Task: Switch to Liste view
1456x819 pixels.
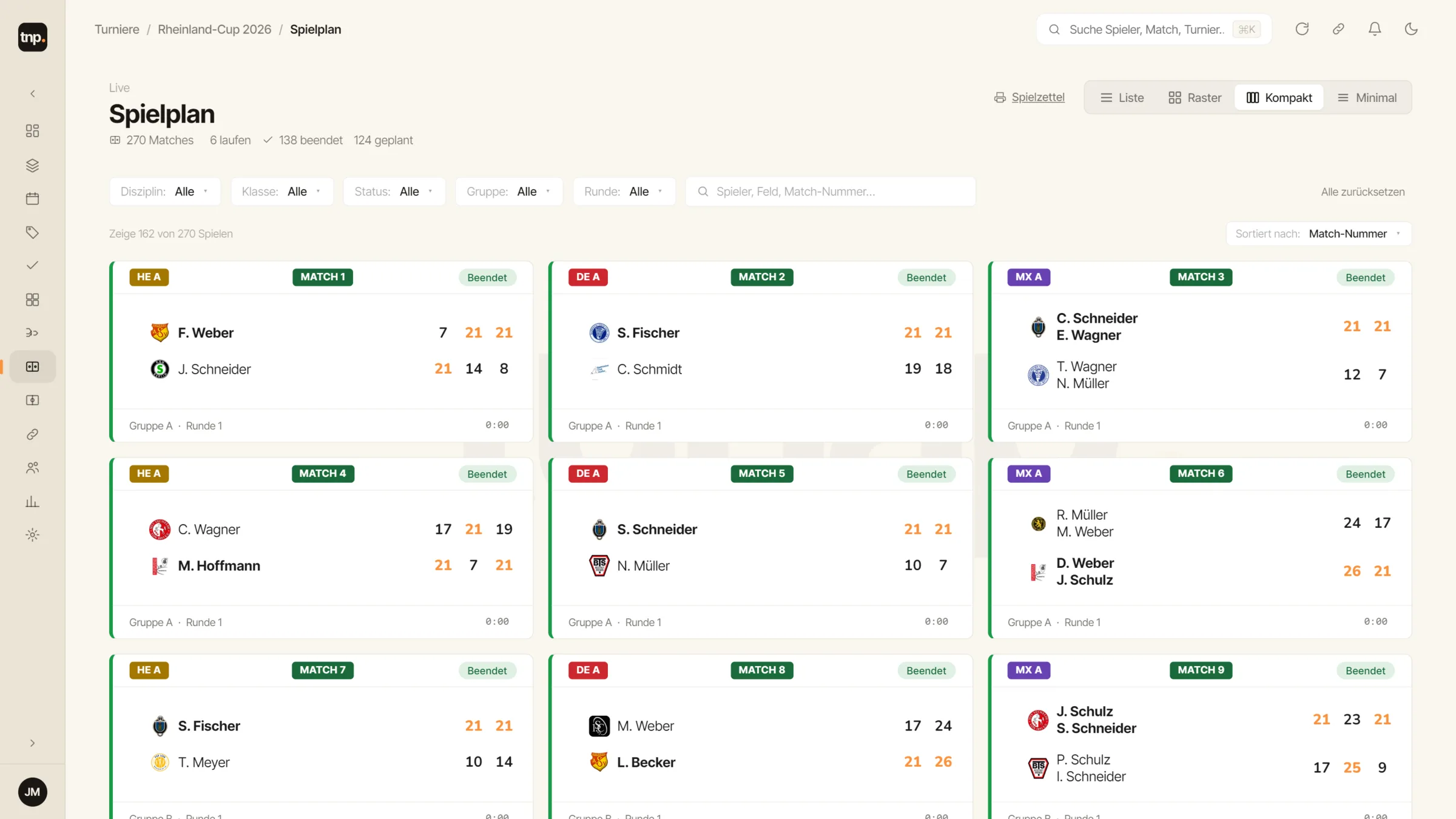Action: click(1122, 98)
